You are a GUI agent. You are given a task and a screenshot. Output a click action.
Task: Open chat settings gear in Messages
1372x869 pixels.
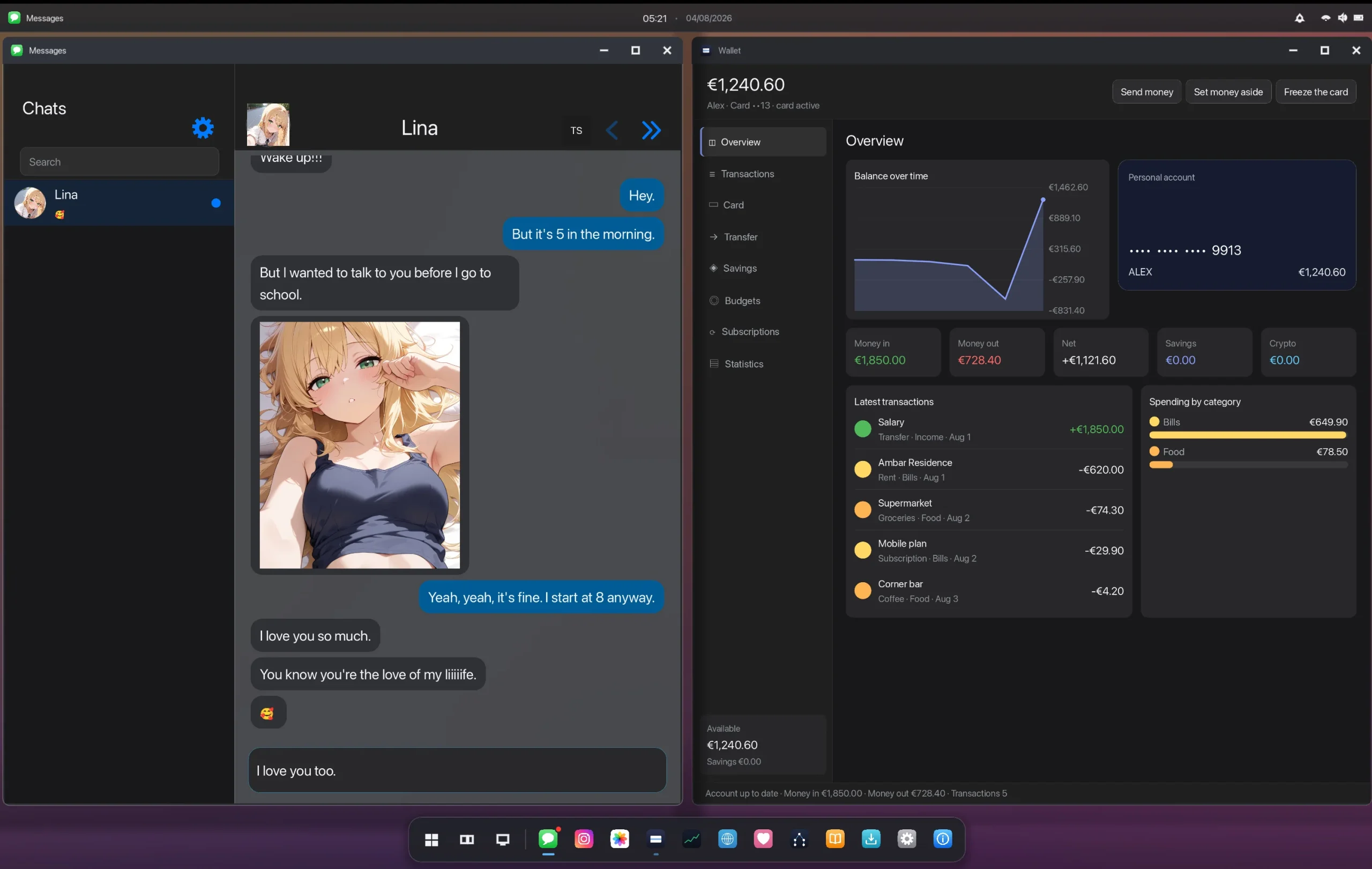(203, 128)
